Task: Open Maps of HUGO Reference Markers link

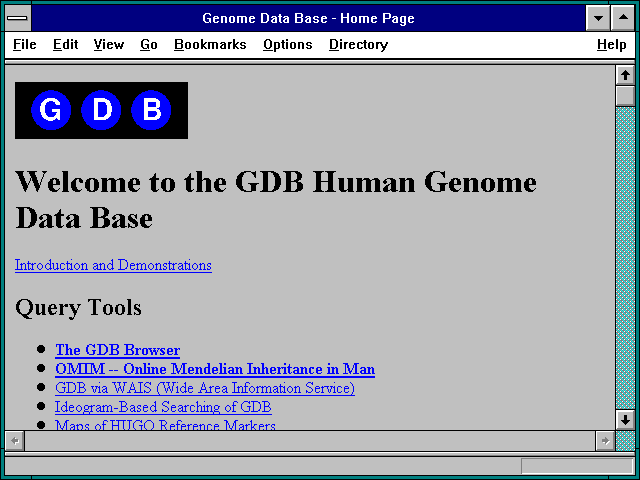Action: click(165, 424)
